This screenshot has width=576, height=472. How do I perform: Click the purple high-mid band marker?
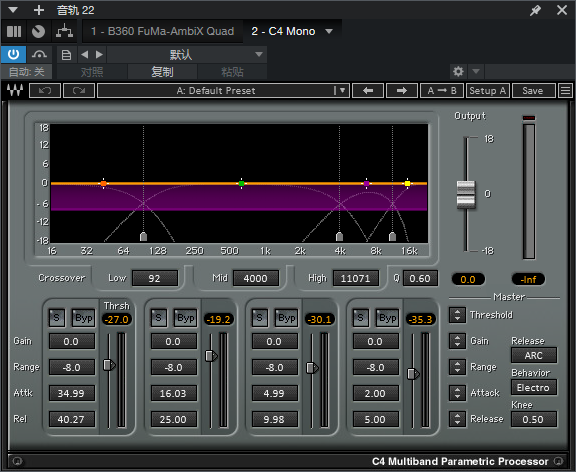(x=367, y=183)
